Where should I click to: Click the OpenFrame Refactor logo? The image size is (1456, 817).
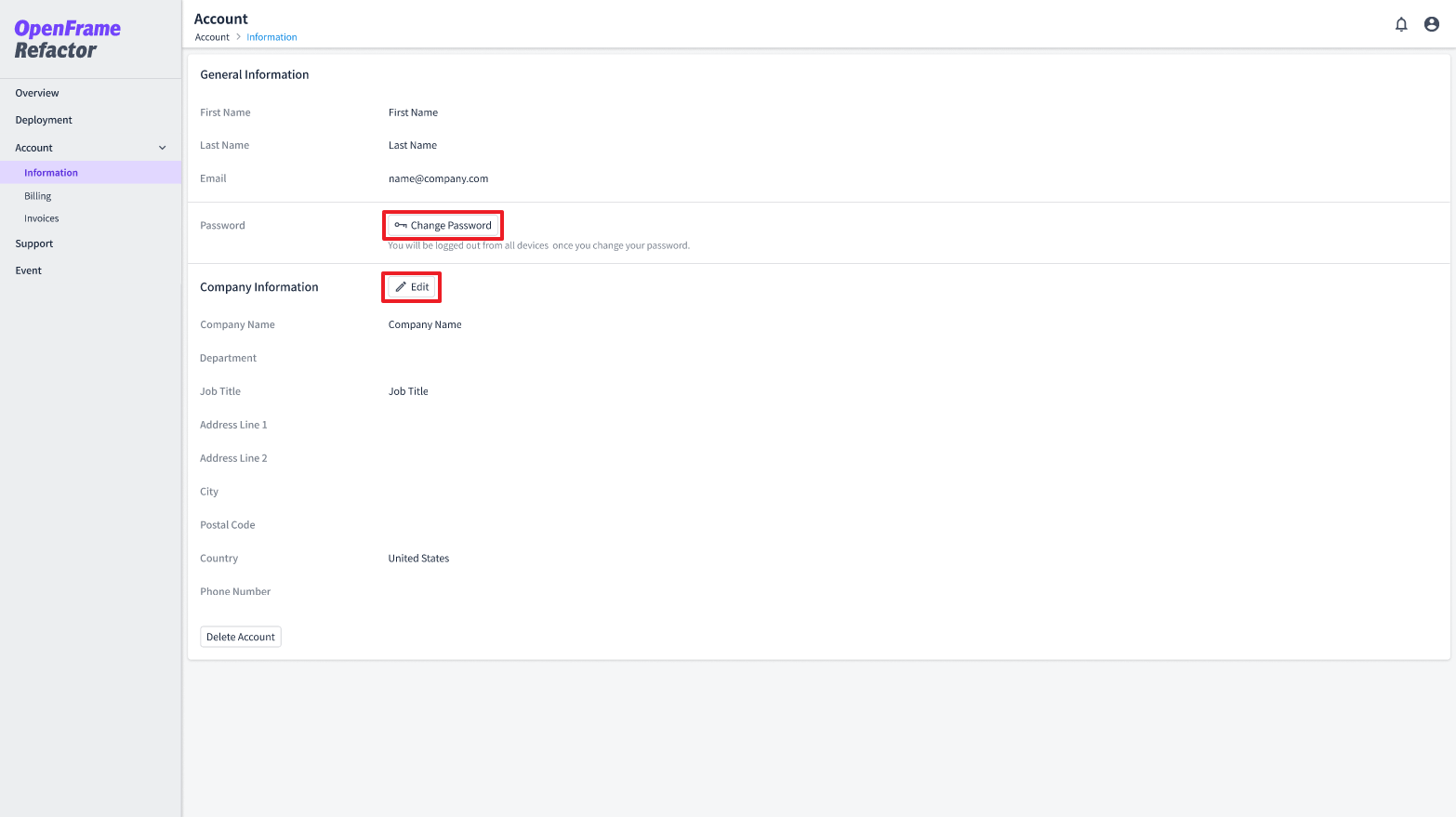(x=66, y=38)
